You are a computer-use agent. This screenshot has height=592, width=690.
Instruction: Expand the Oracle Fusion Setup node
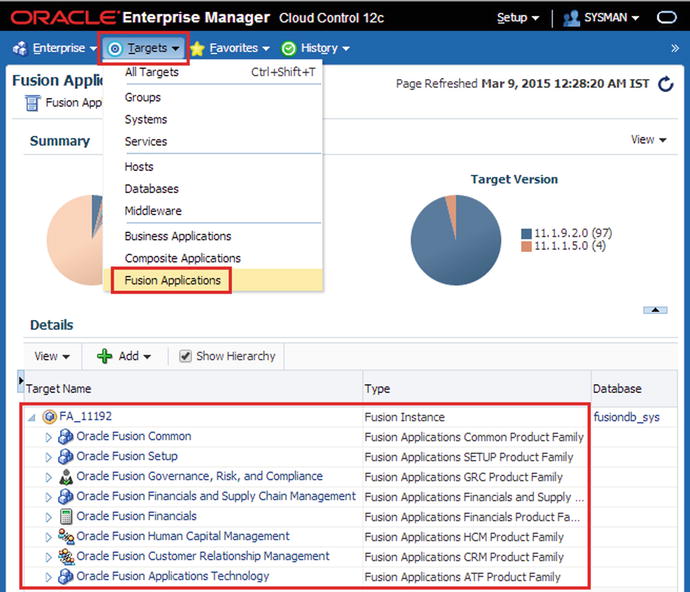[x=48, y=457]
